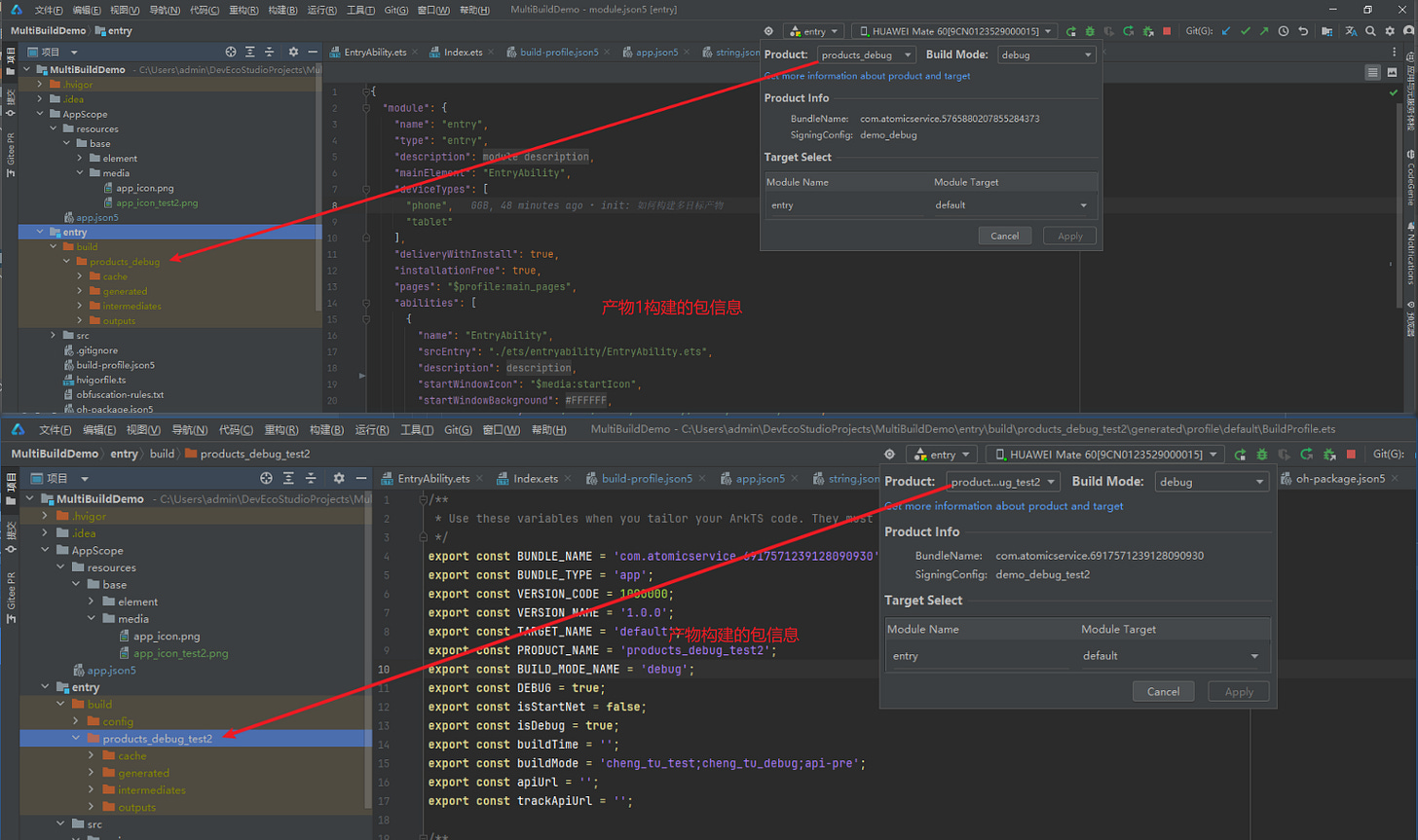The width and height of the screenshot is (1418, 840).
Task: Click Git commit checkmark in upper window
Action: [1245, 31]
